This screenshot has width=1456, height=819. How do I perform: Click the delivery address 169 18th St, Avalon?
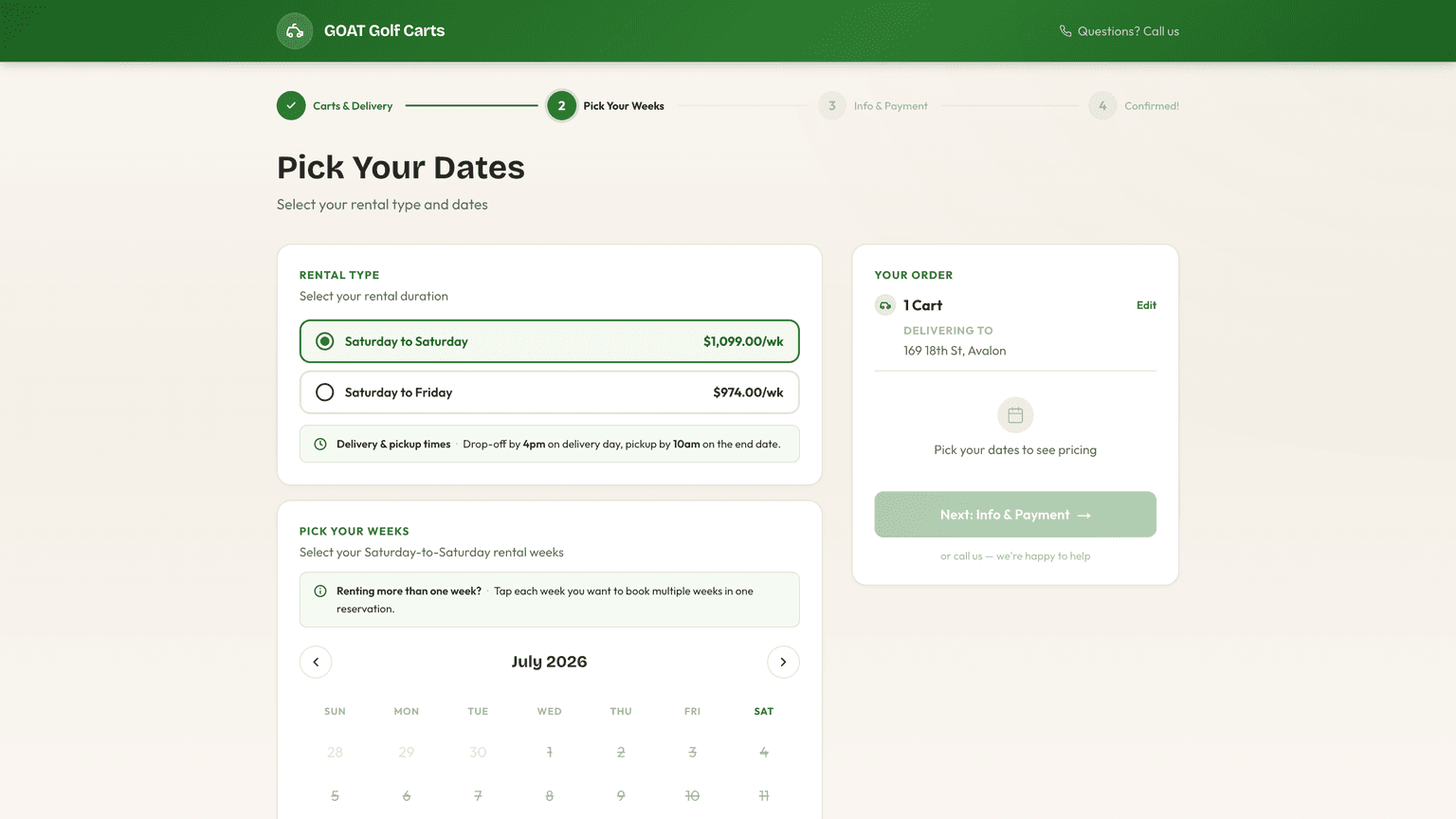click(x=955, y=351)
